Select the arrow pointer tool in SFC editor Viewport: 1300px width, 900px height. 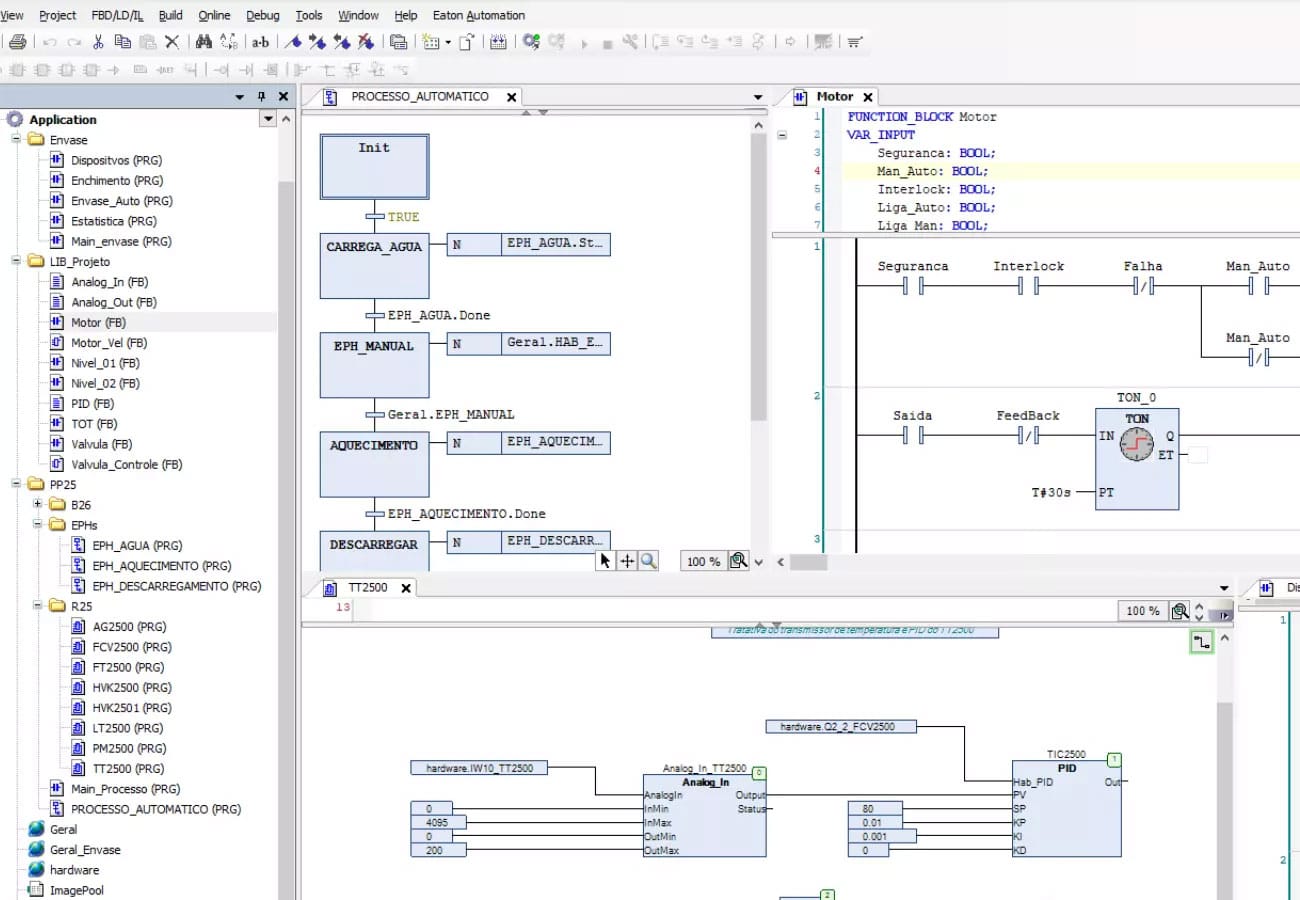[x=605, y=561]
